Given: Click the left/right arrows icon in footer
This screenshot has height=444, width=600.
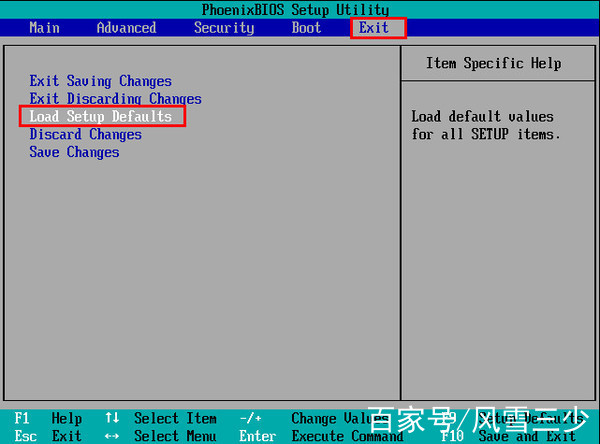Looking at the screenshot, I should click(x=112, y=436).
